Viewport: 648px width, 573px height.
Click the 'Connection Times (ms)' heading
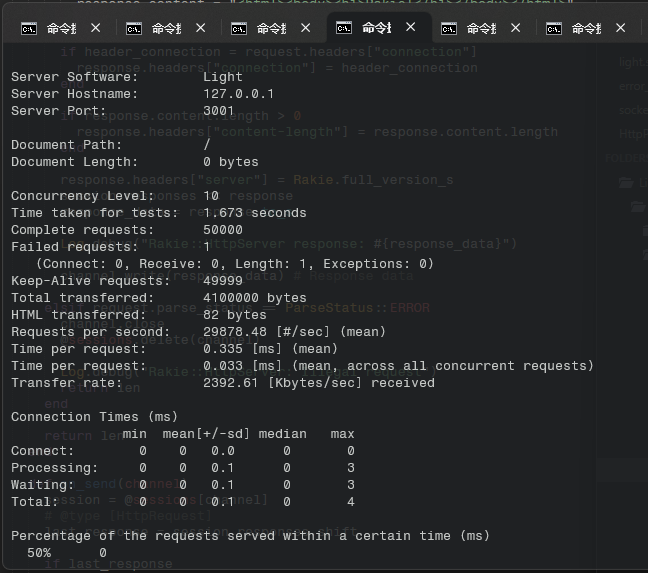pos(94,417)
